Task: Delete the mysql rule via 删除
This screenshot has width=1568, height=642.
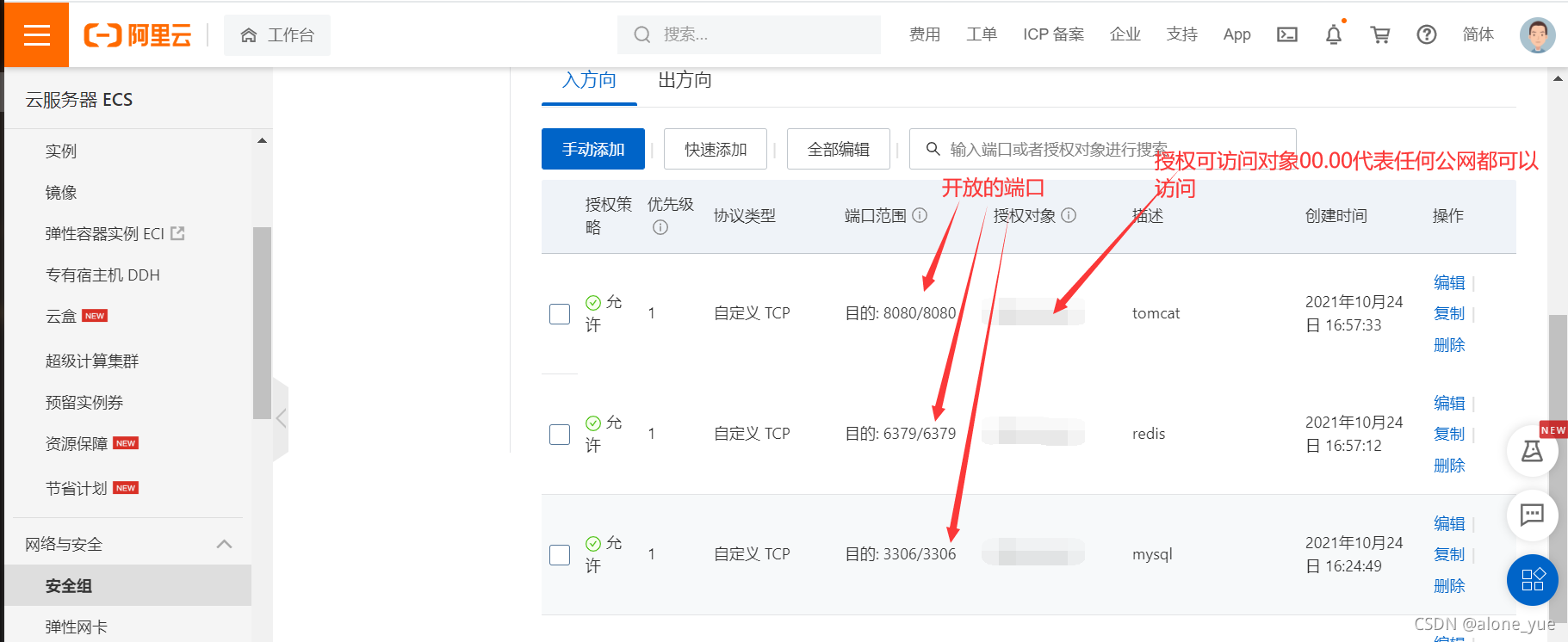Action: (x=1449, y=585)
